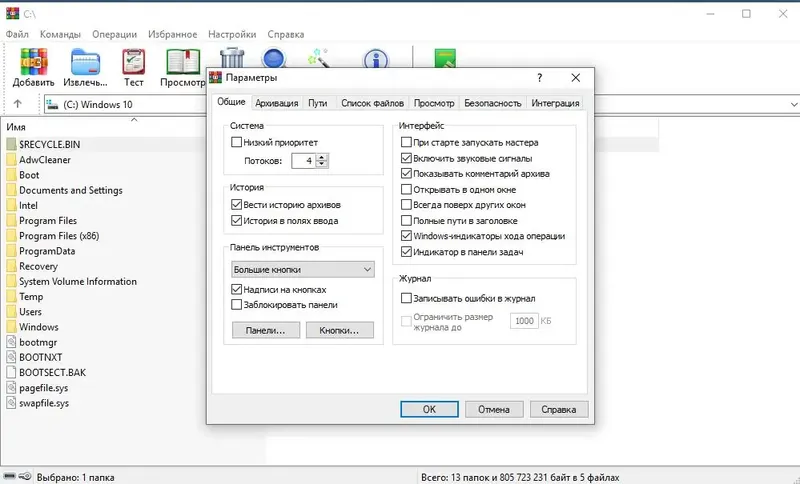Click the Intel folder icon

(x=12, y=206)
